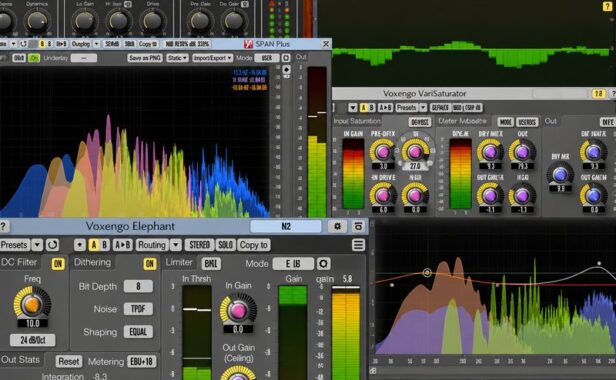
Task: Click the VariSaturator knob showing 27.0
Action: 415,151
